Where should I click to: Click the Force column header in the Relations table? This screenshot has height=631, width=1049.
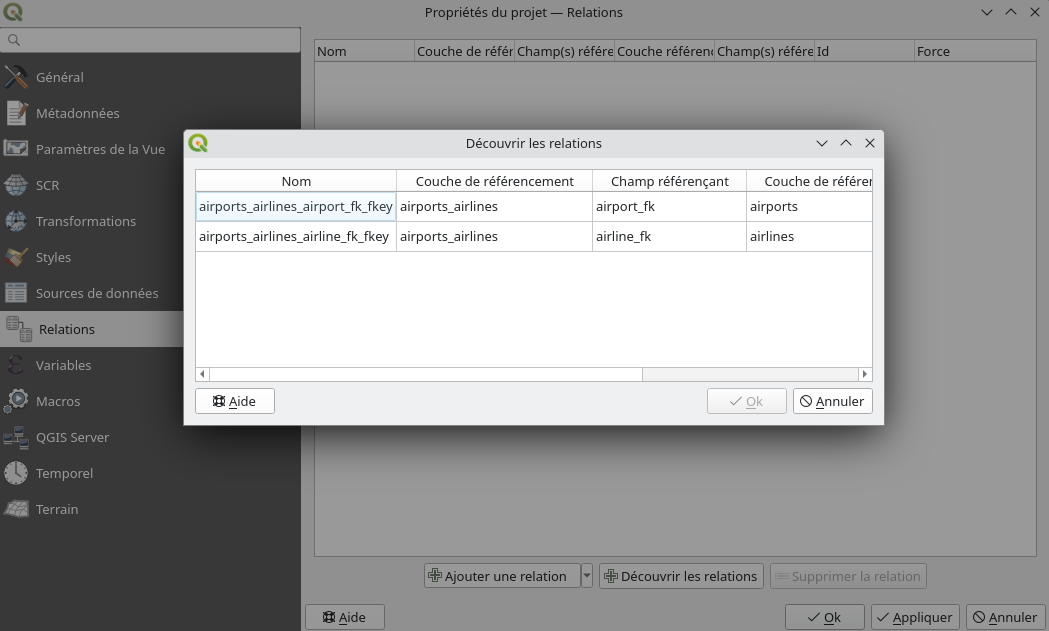(975, 52)
